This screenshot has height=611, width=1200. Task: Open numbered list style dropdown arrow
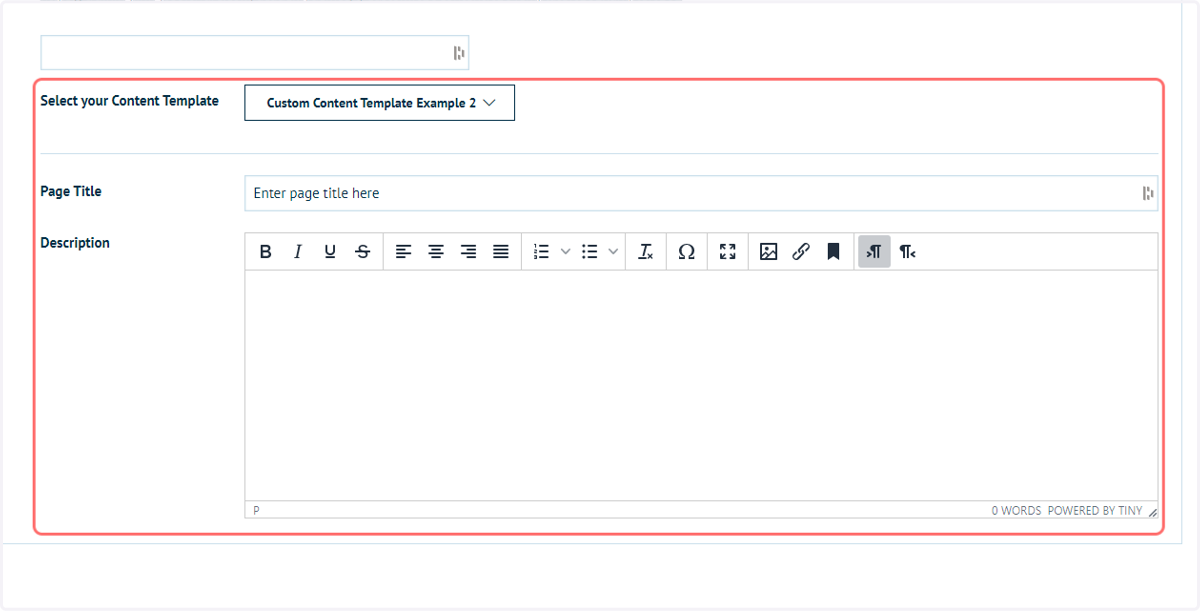click(x=565, y=252)
